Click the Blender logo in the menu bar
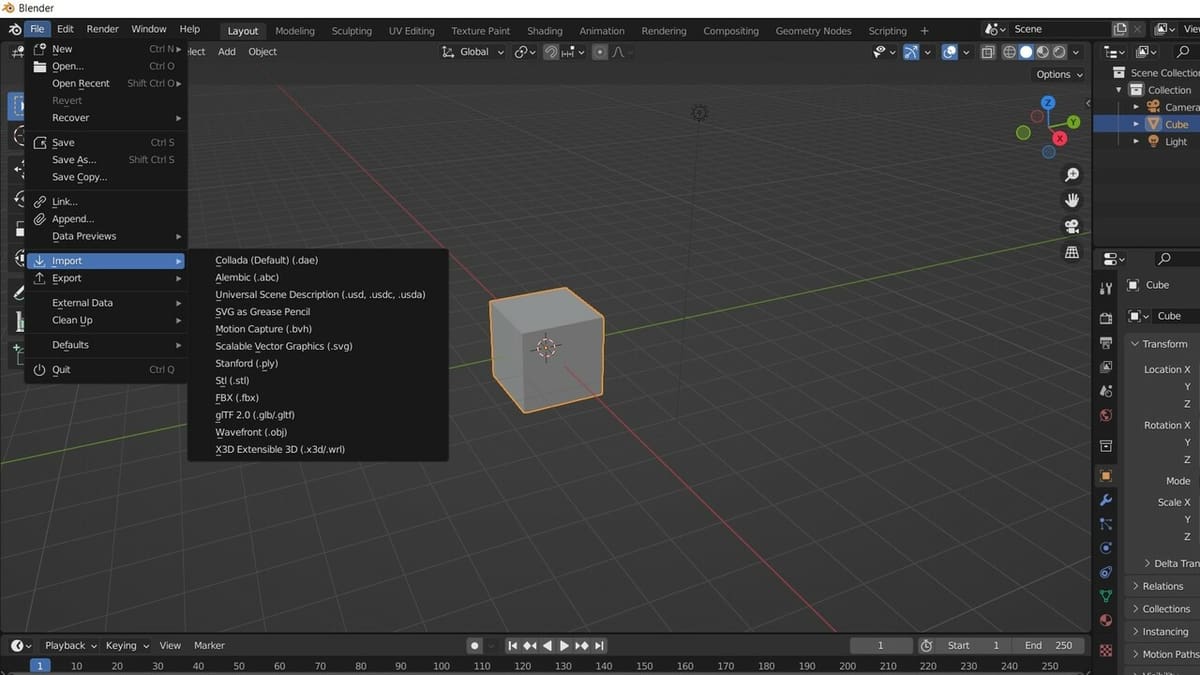This screenshot has width=1200, height=675. 13,29
